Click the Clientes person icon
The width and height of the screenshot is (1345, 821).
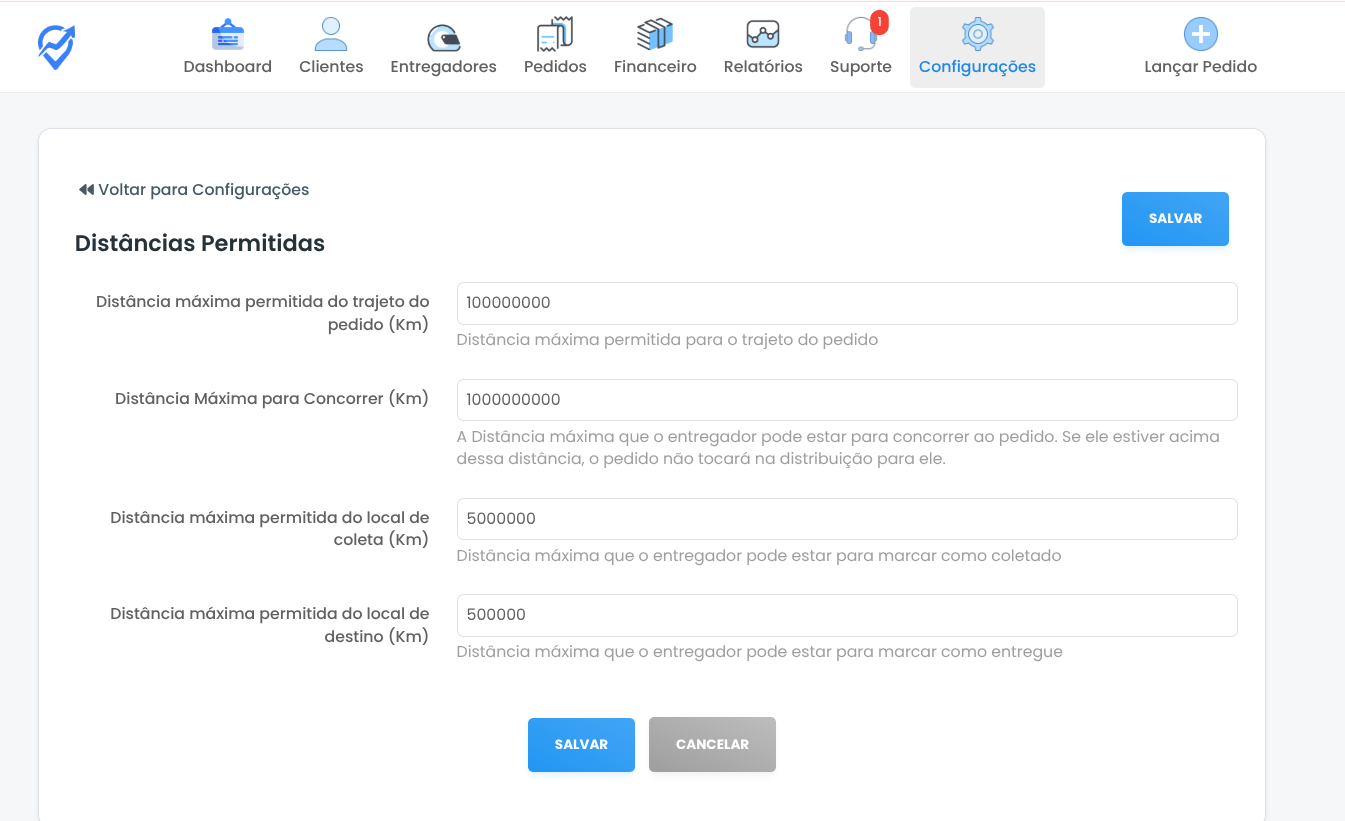click(331, 35)
